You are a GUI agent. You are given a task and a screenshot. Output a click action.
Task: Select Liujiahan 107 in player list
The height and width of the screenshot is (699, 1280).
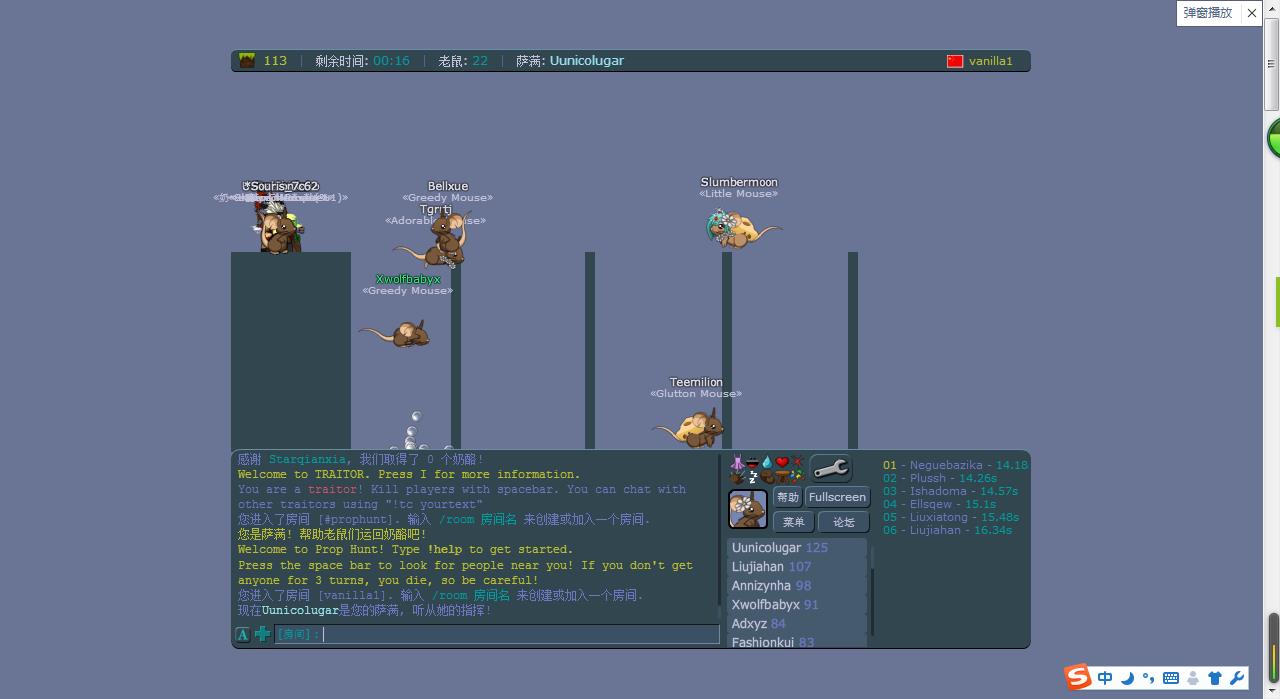[797, 567]
